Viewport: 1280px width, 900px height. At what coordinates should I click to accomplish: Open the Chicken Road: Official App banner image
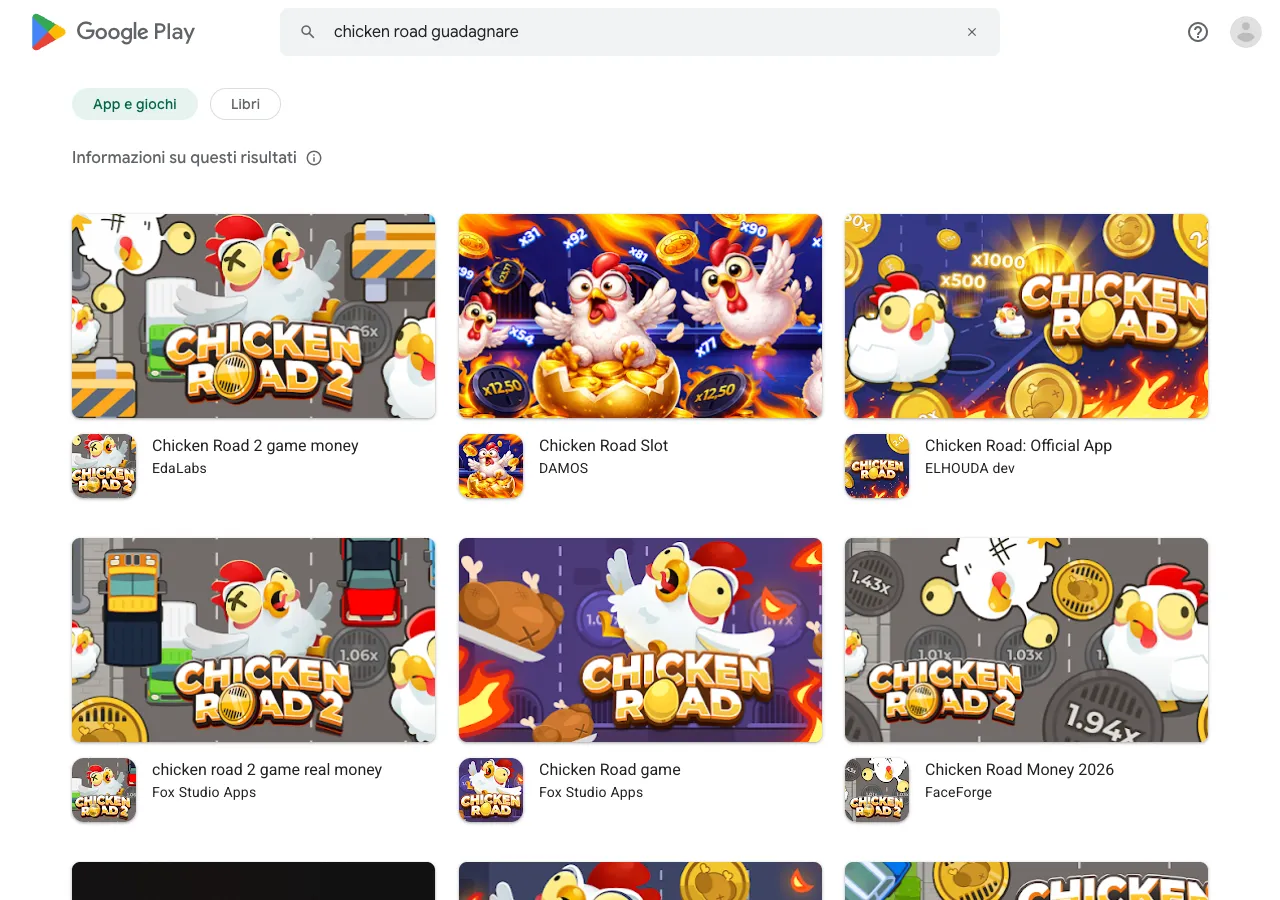pyautogui.click(x=1027, y=316)
